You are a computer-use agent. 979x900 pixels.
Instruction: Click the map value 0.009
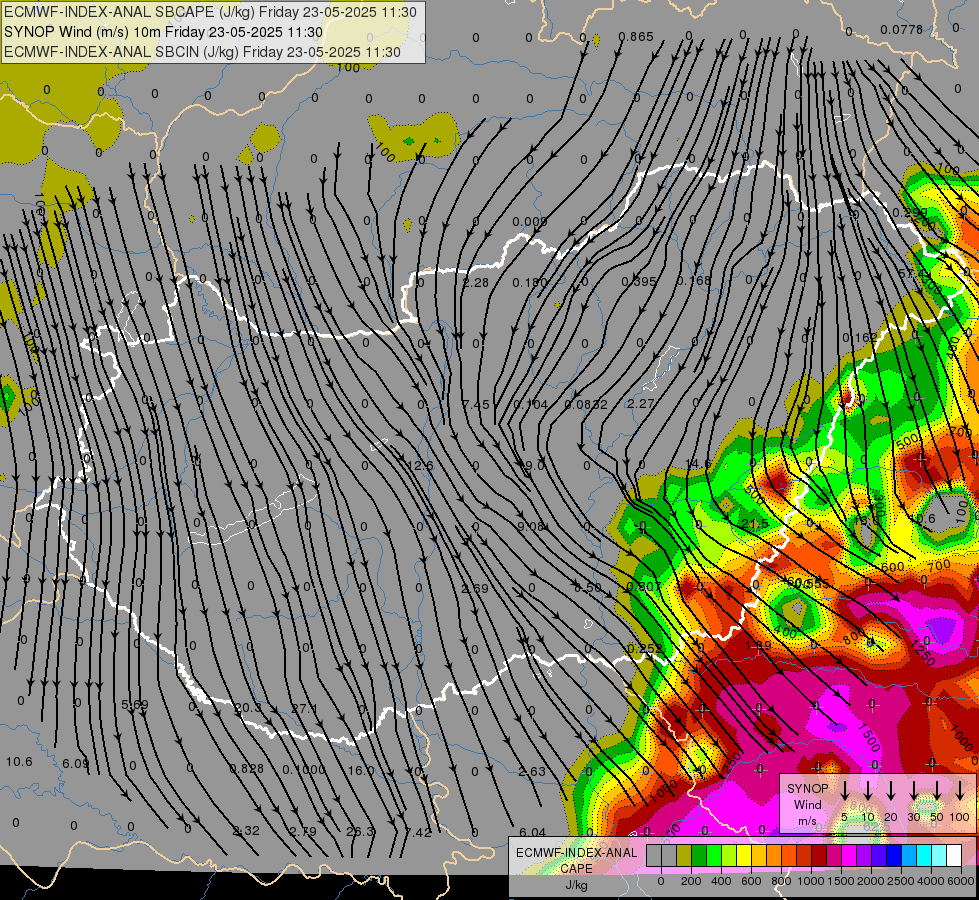(529, 222)
